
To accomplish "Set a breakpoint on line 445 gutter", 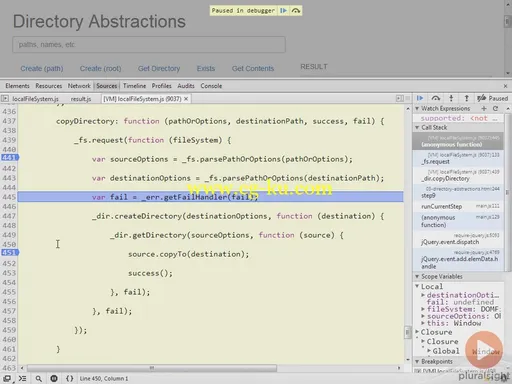I will [x=9, y=197].
